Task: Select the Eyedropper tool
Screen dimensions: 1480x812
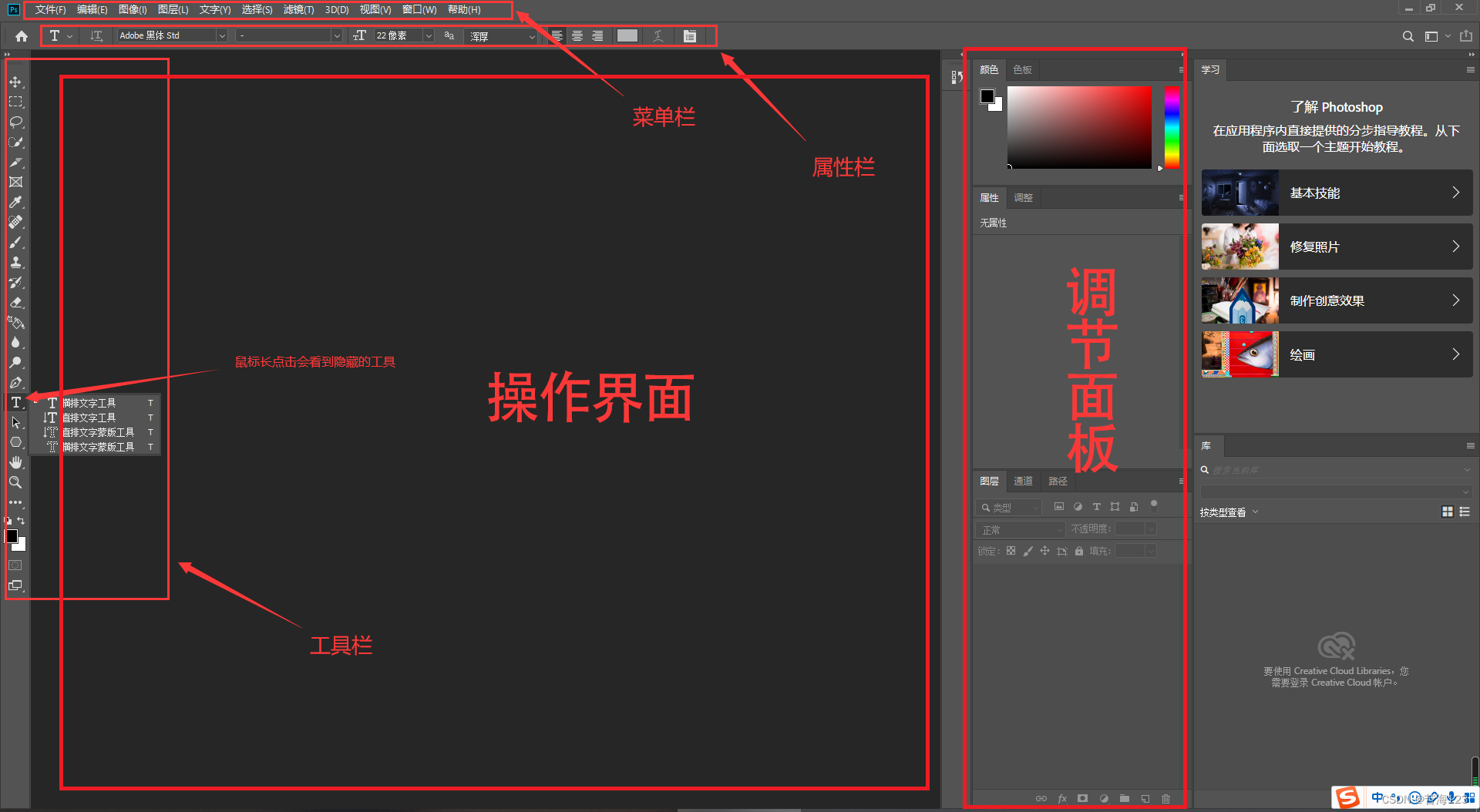Action: click(15, 202)
